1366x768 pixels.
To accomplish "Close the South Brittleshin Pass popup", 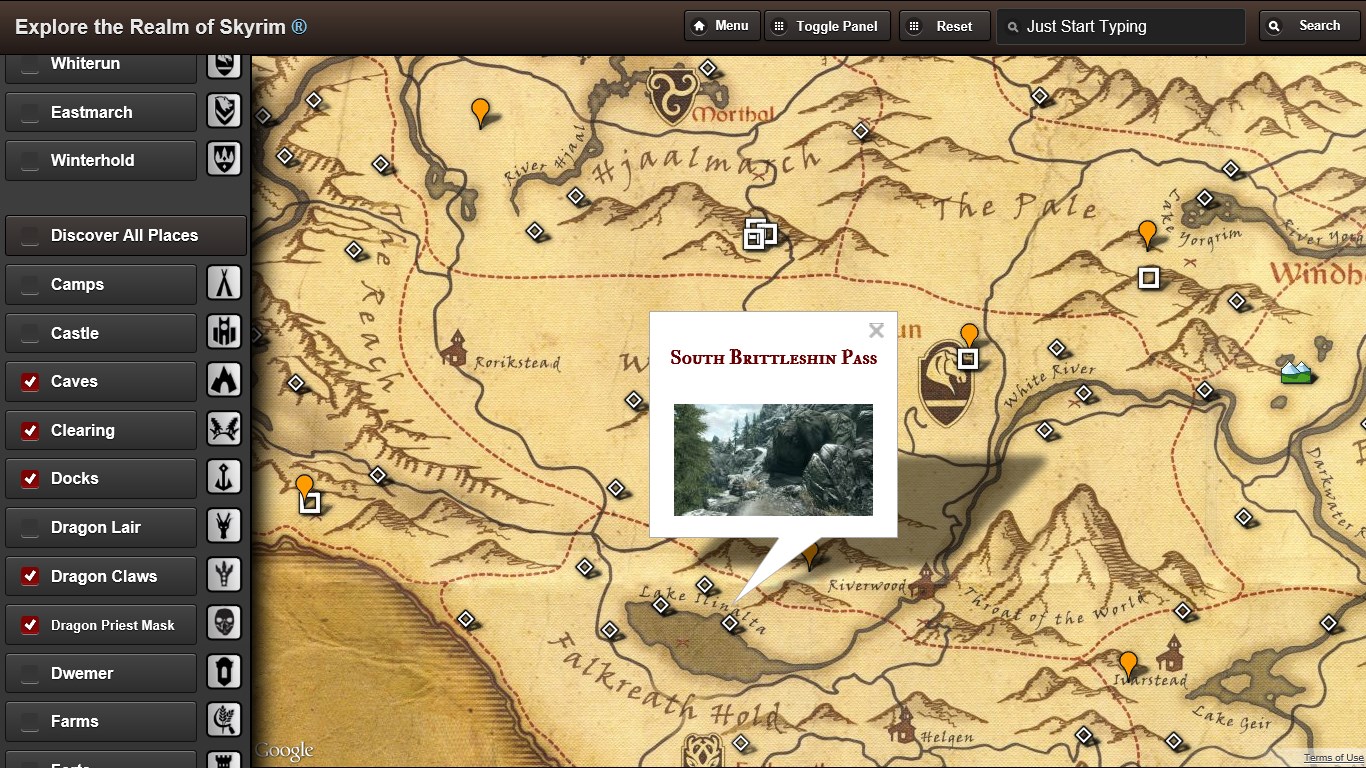I will point(876,330).
